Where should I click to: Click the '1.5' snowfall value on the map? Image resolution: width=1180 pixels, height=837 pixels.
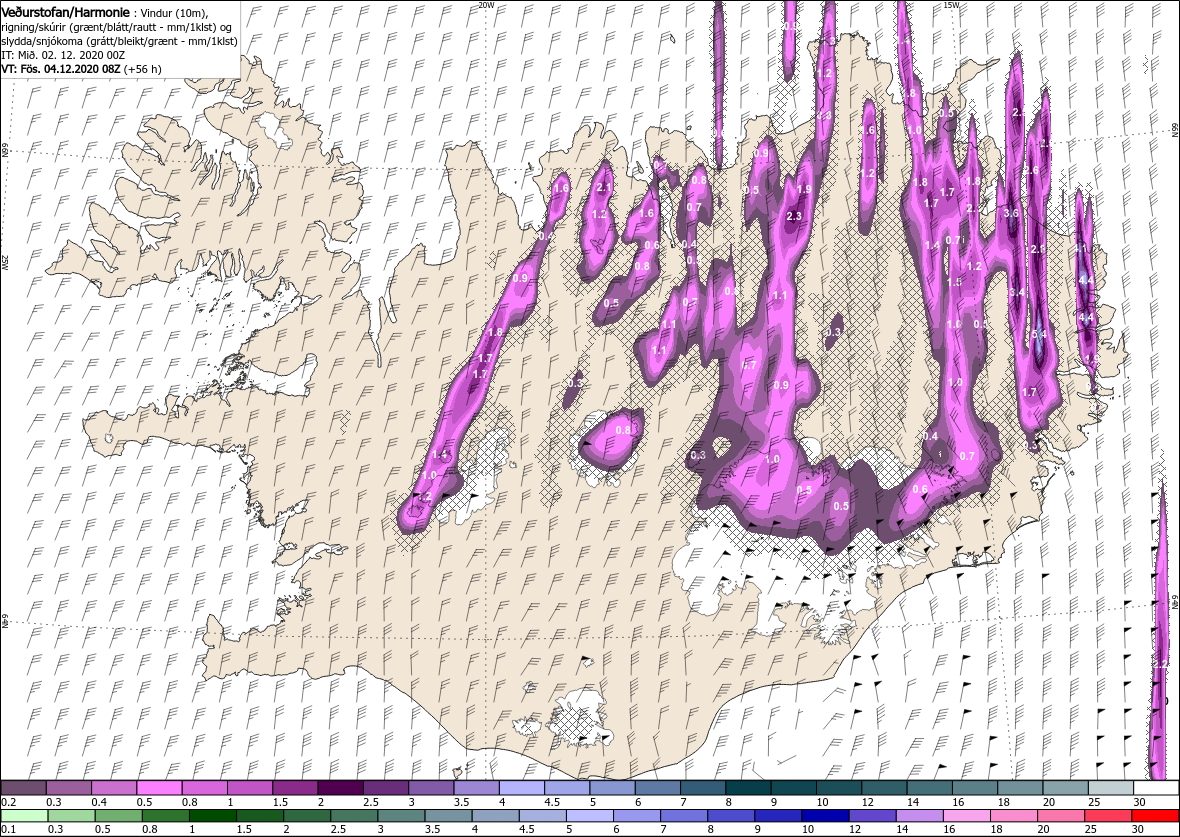click(954, 282)
